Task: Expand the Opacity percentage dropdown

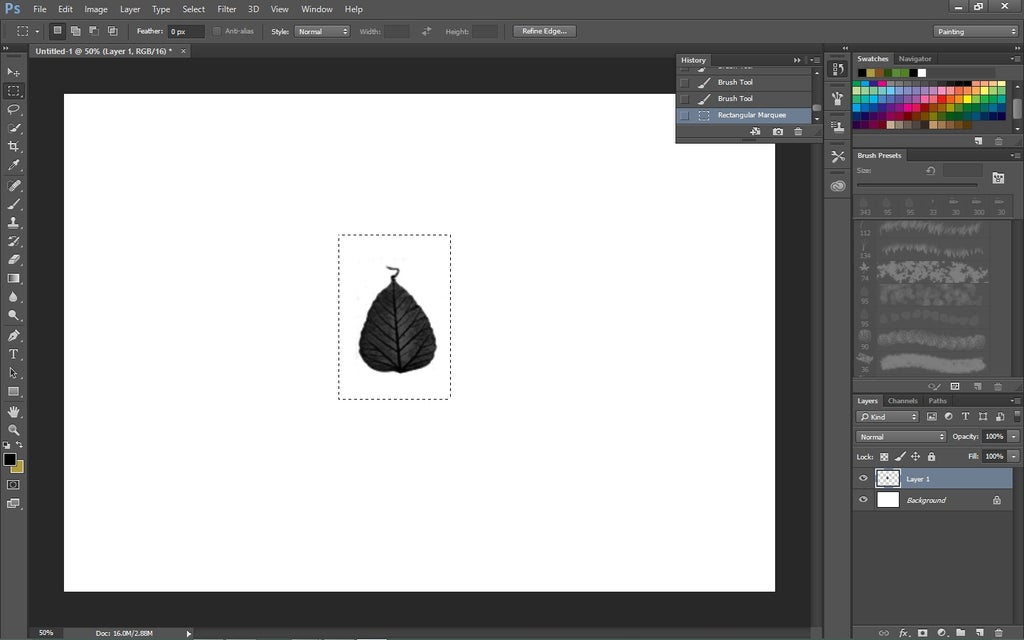Action: click(1013, 436)
